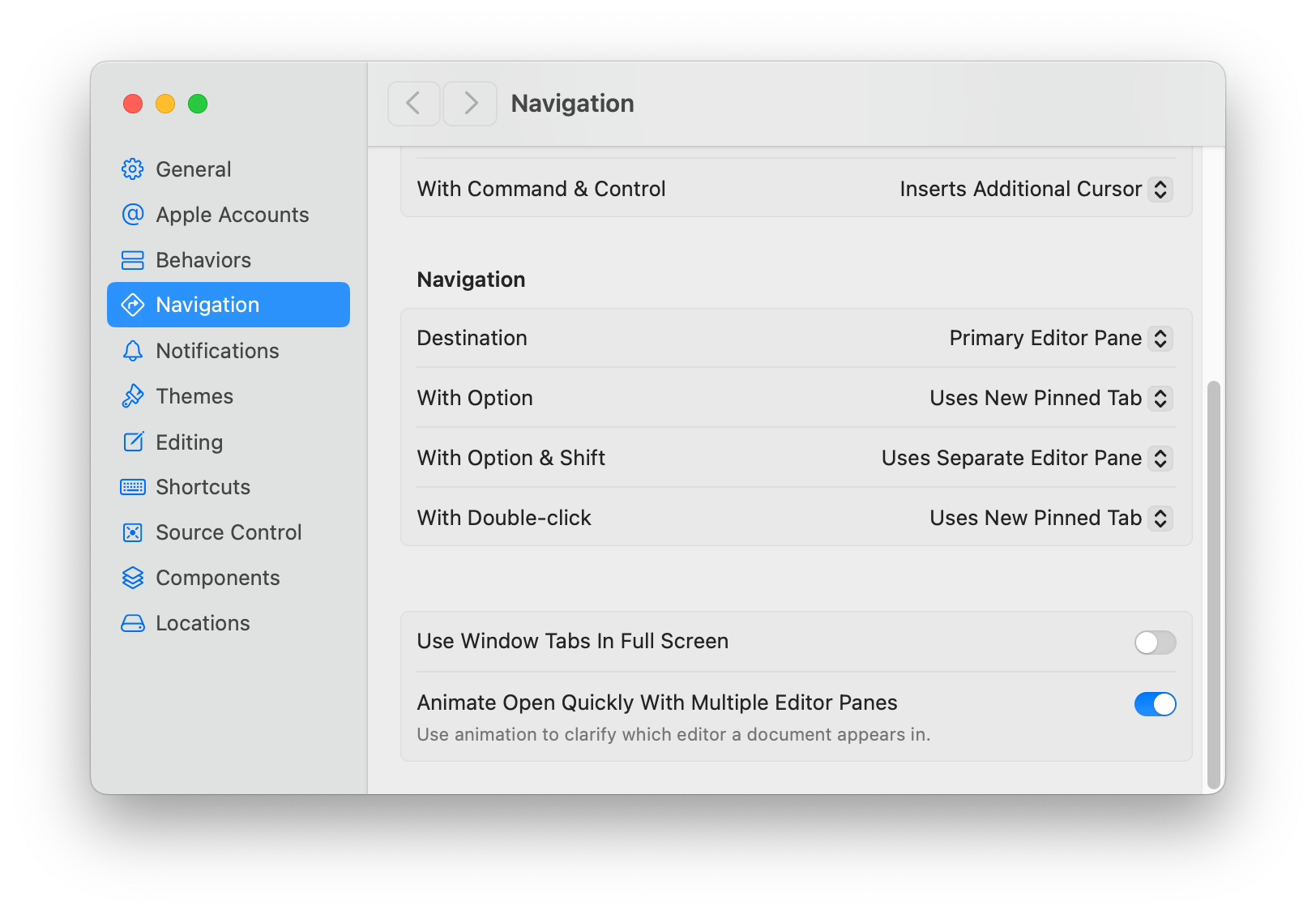
Task: Open the With Option & Shift dropdown
Action: (x=1160, y=458)
